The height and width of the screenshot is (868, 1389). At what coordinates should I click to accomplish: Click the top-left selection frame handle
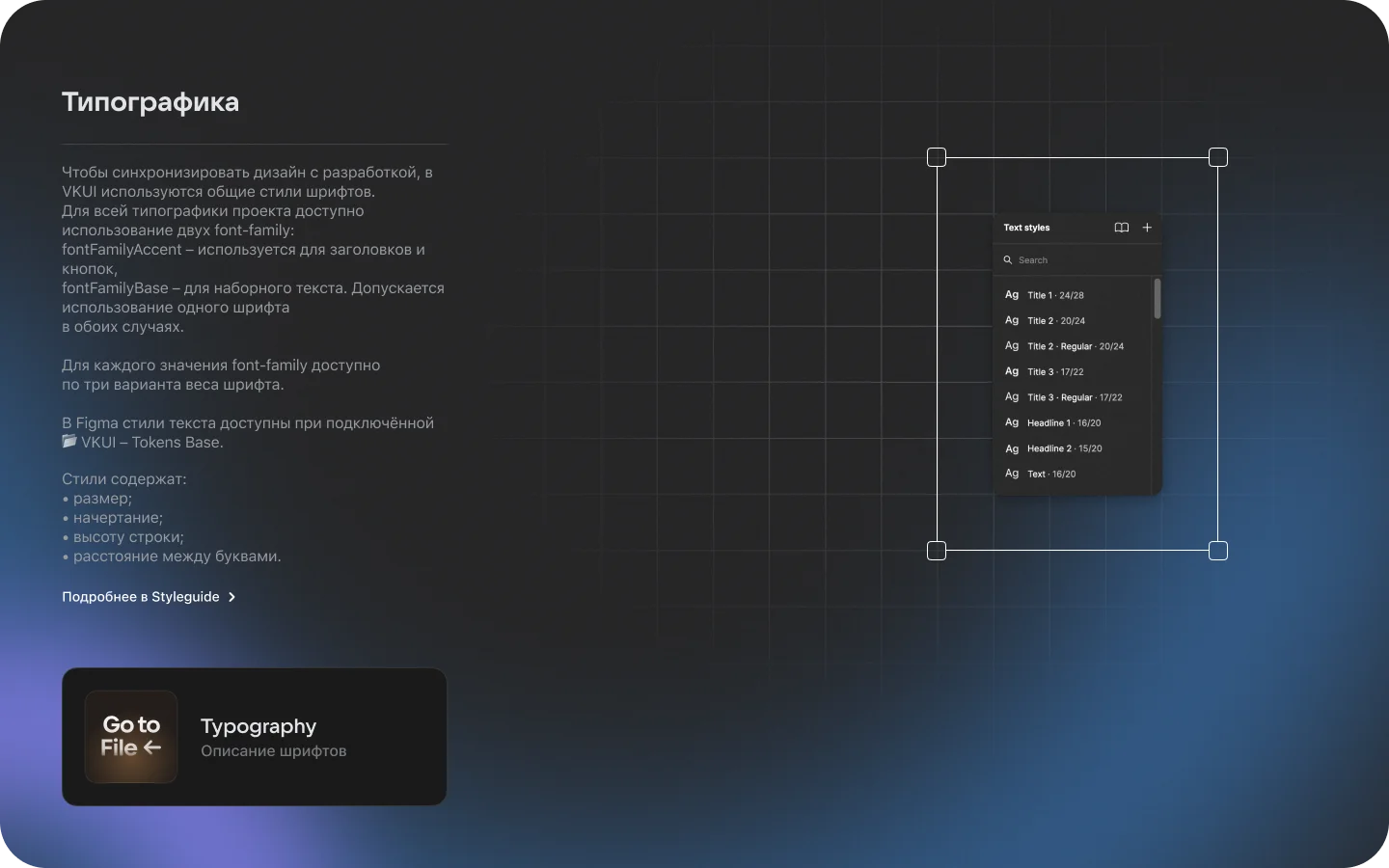pyautogui.click(x=937, y=157)
